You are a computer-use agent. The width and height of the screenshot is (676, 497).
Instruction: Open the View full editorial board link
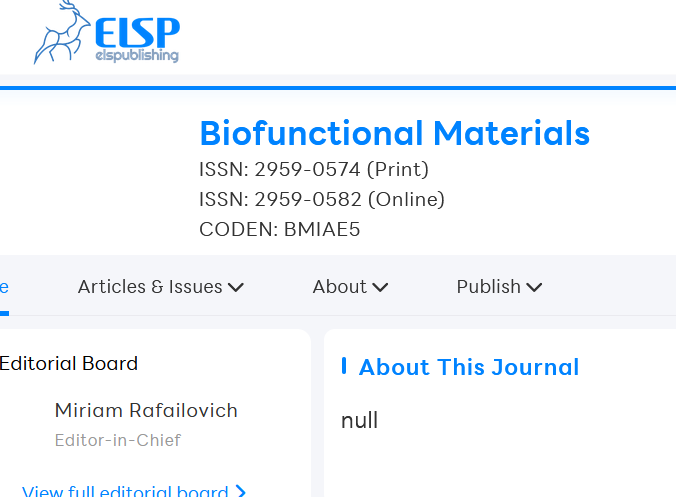coord(125,491)
